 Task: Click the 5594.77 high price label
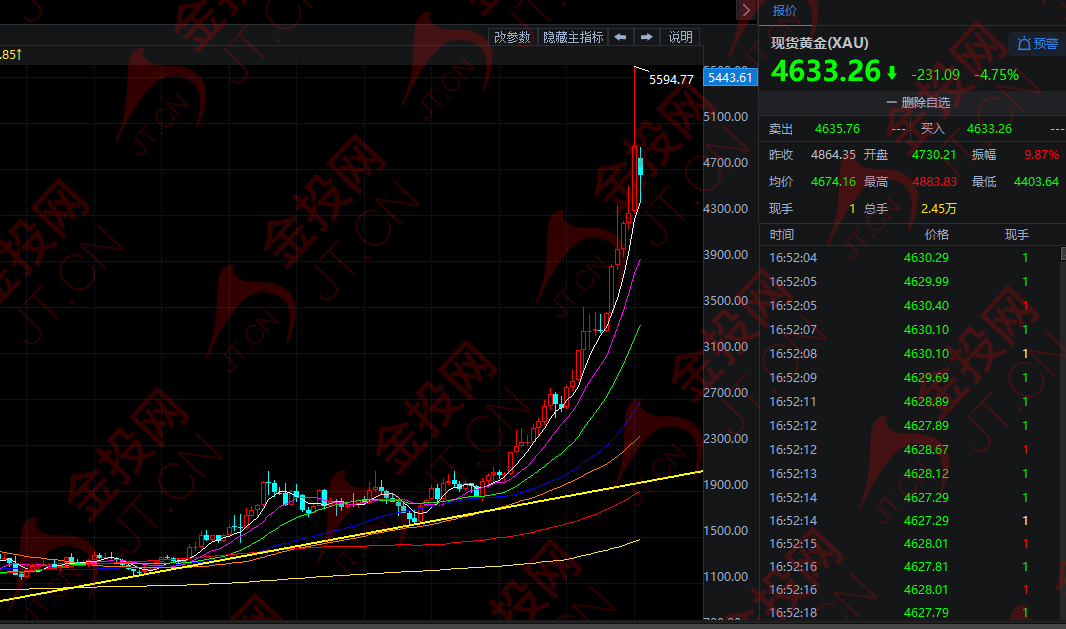point(671,79)
